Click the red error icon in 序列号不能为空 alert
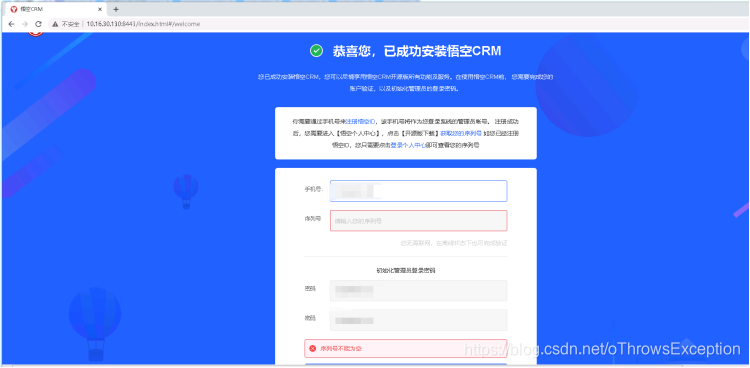Image resolution: width=750 pixels, height=368 pixels. (x=312, y=348)
